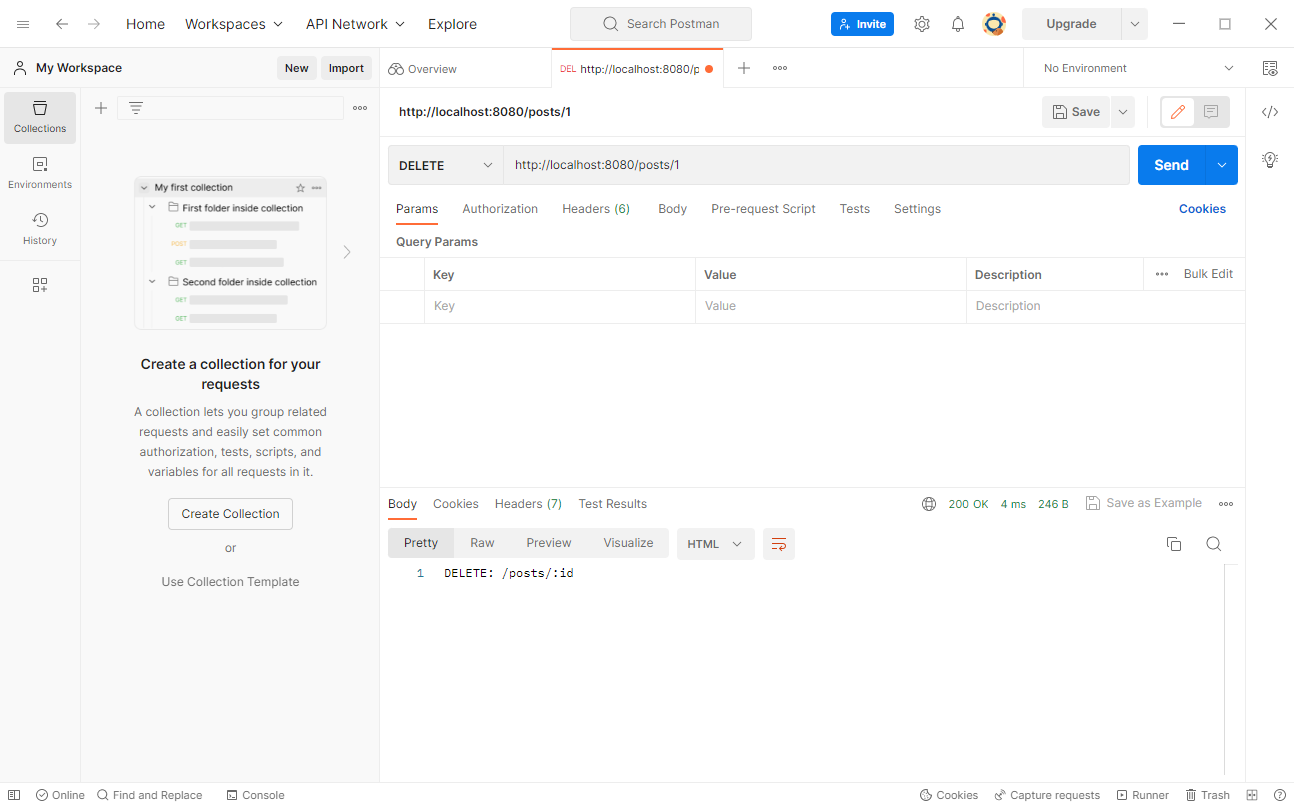Open the configure workspace sidebar grid icon
This screenshot has height=807, width=1294.
pyautogui.click(x=40, y=285)
